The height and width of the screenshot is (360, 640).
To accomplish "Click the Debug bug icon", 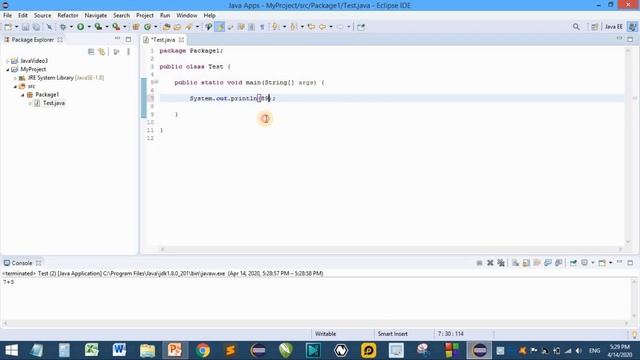I will click(63, 27).
